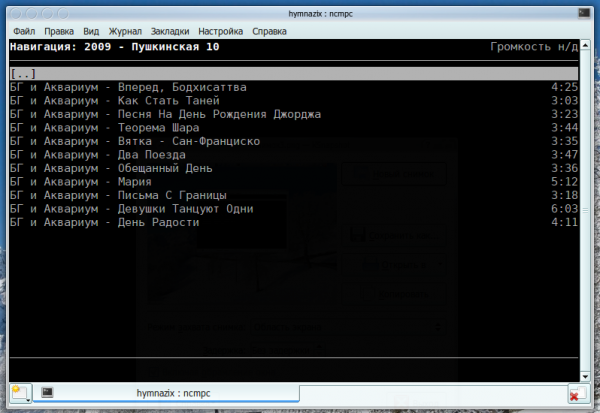
Task: Open the Настройка menu
Action: 220,31
